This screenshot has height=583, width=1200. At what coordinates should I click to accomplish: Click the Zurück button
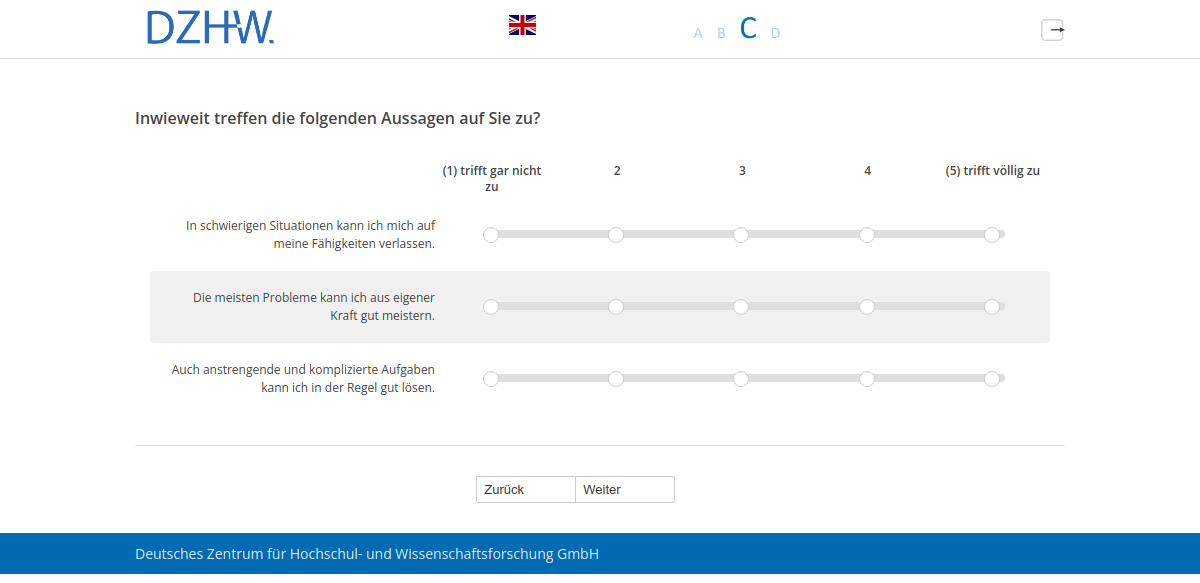(x=524, y=489)
